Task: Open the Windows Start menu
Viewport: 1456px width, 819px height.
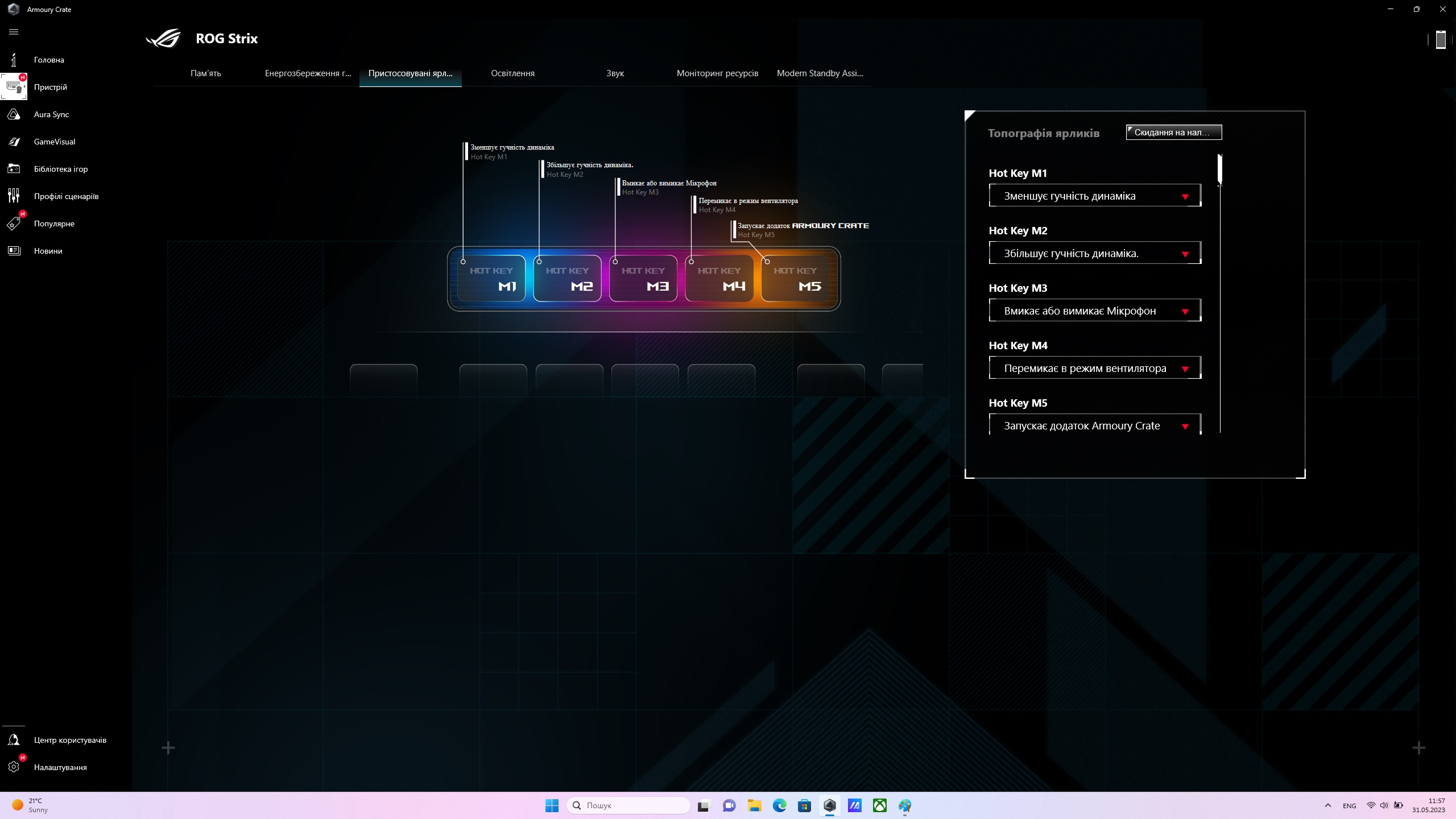Action: [x=552, y=805]
